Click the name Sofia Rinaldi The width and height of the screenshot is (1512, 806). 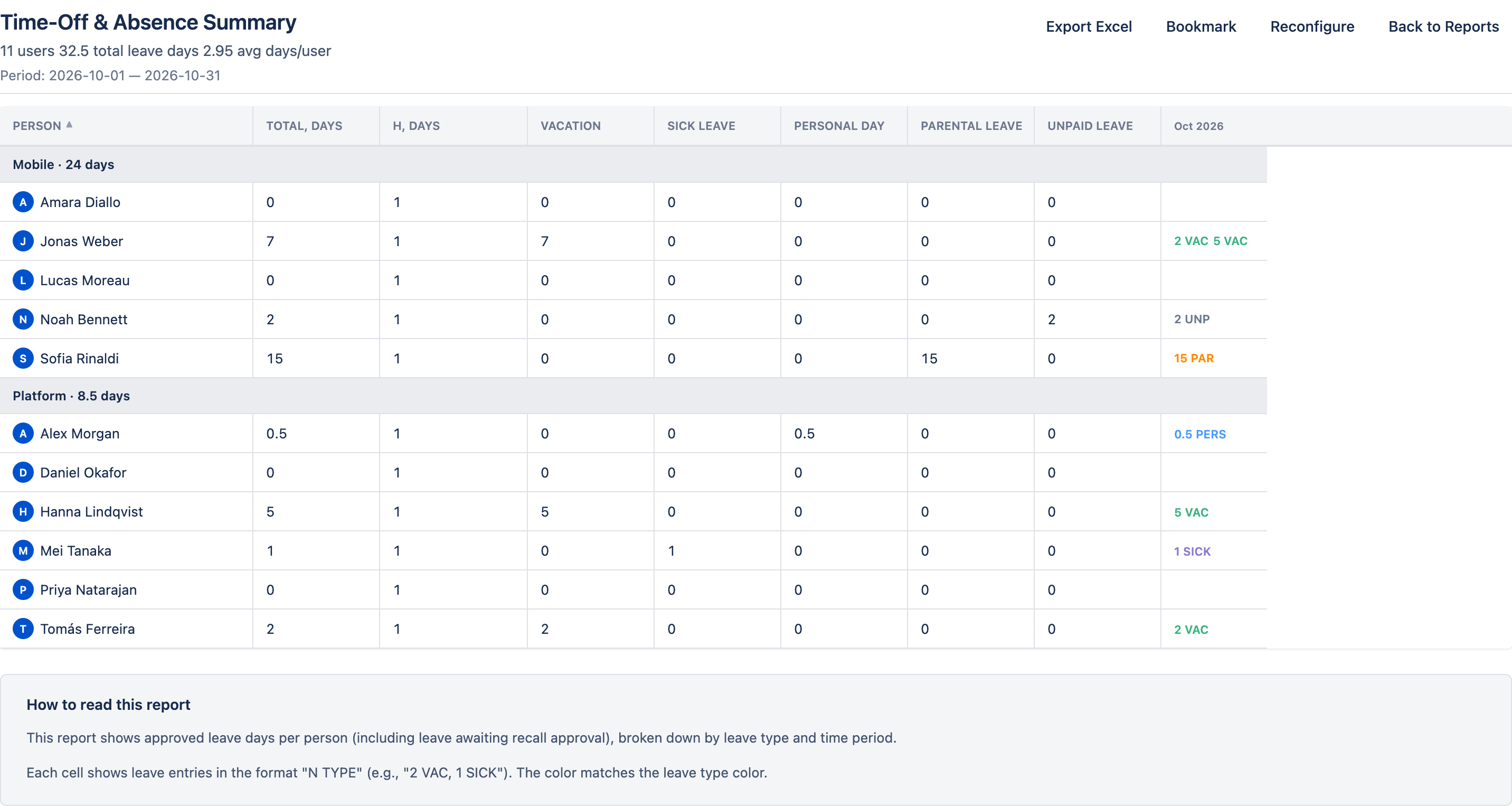tap(79, 358)
